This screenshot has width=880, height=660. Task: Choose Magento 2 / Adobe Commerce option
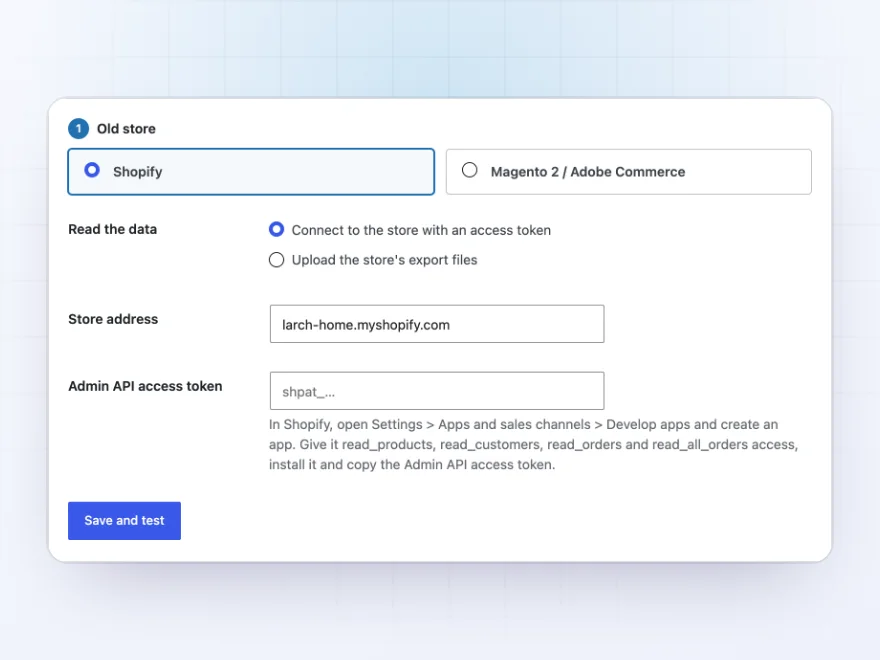point(629,172)
